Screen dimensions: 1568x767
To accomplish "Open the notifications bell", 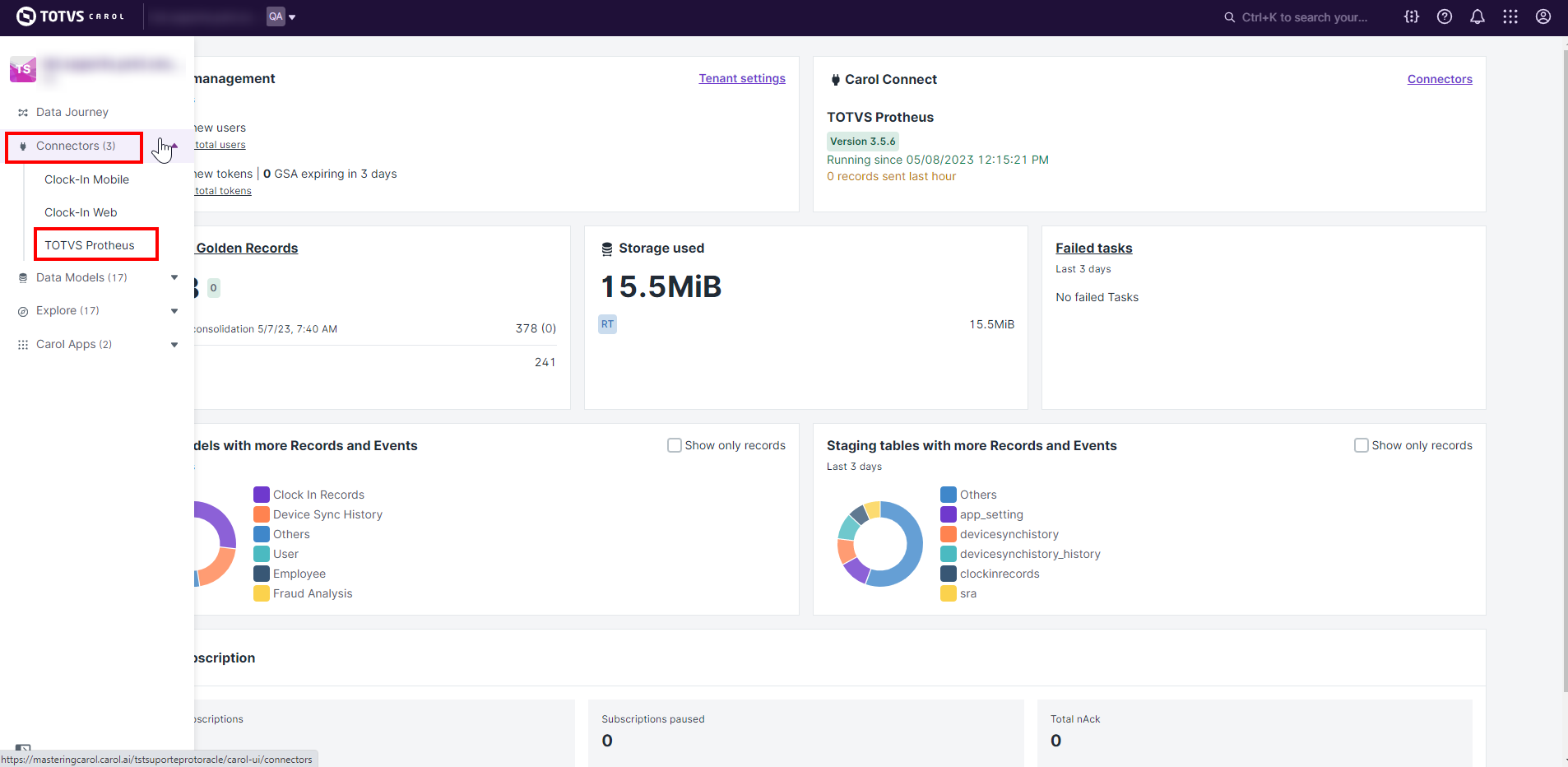I will [1478, 16].
